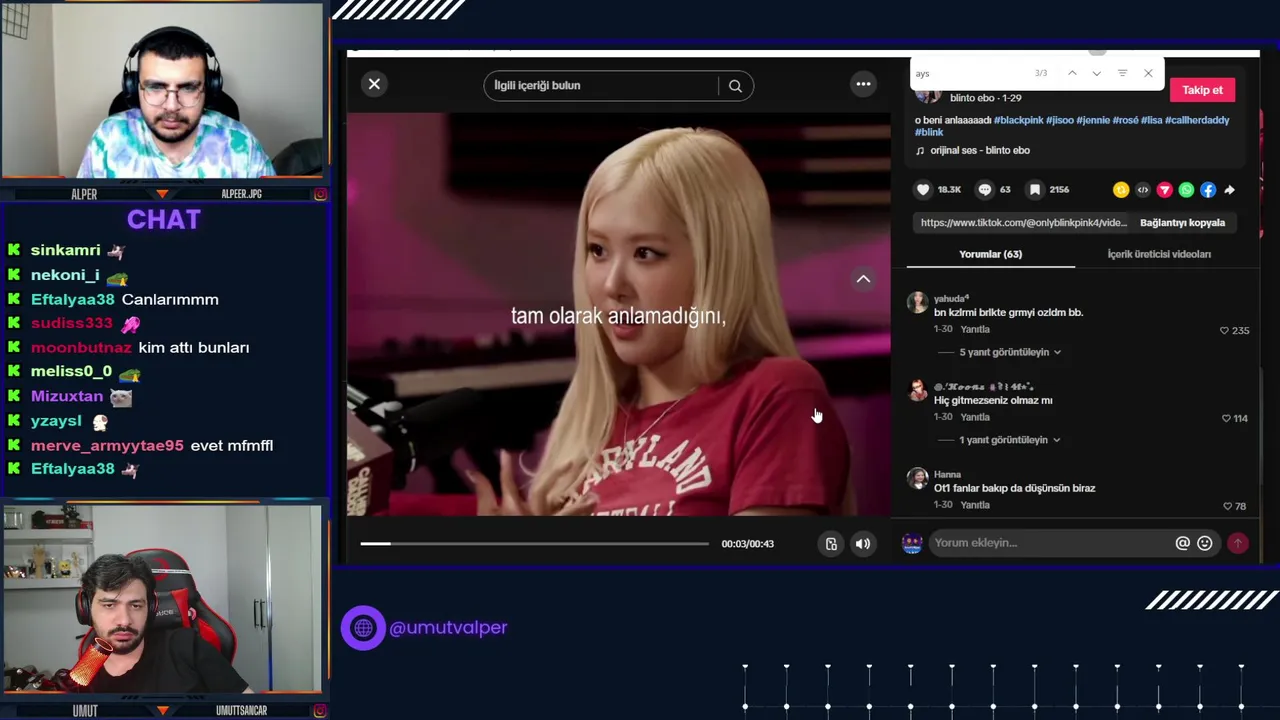This screenshot has height=720, width=1280.
Task: Click Eftalyaa38 'Canlarımmm' chat username
Action: 72,299
